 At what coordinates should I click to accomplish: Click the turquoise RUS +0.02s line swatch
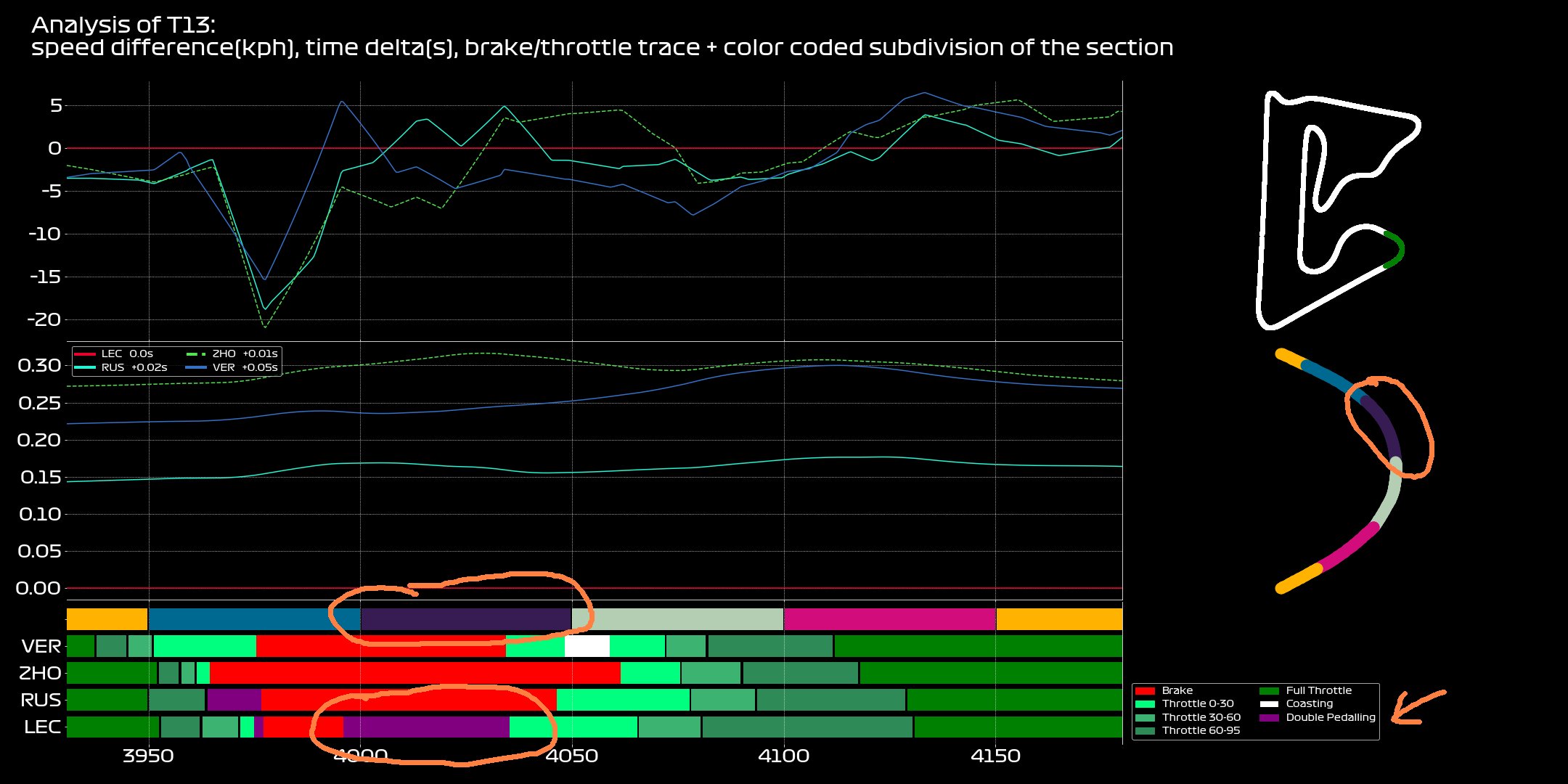(x=85, y=367)
